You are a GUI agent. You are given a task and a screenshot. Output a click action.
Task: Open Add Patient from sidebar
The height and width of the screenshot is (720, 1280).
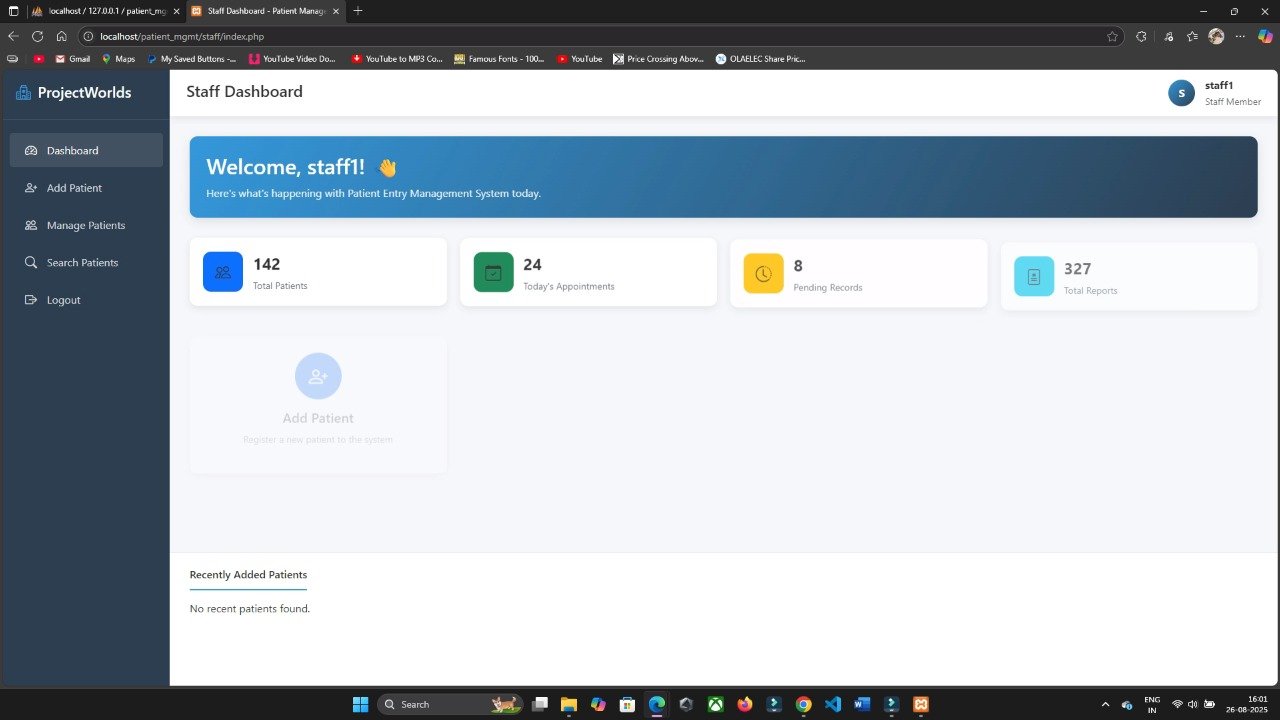point(74,188)
